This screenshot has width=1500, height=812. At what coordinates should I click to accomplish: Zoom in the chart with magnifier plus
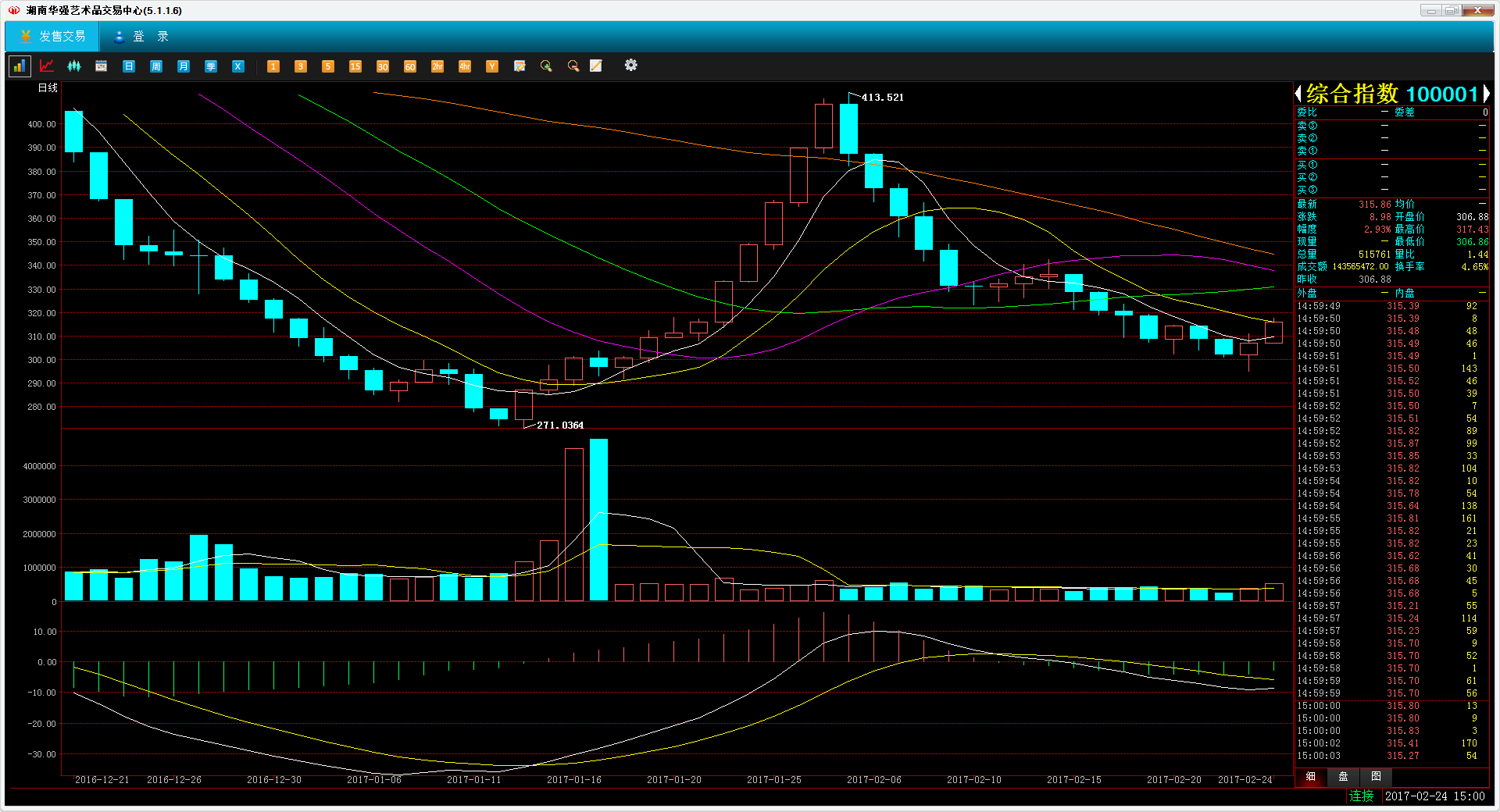click(x=546, y=66)
